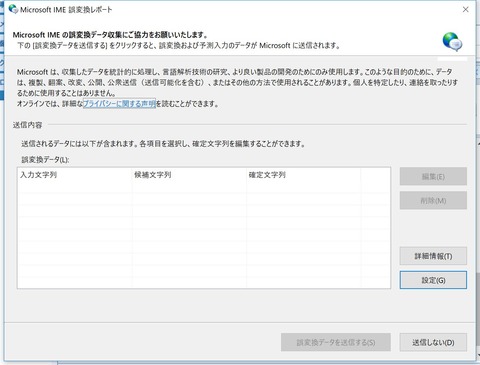Open 詳細情報(T) details
480x365 pixels.
[x=433, y=256]
